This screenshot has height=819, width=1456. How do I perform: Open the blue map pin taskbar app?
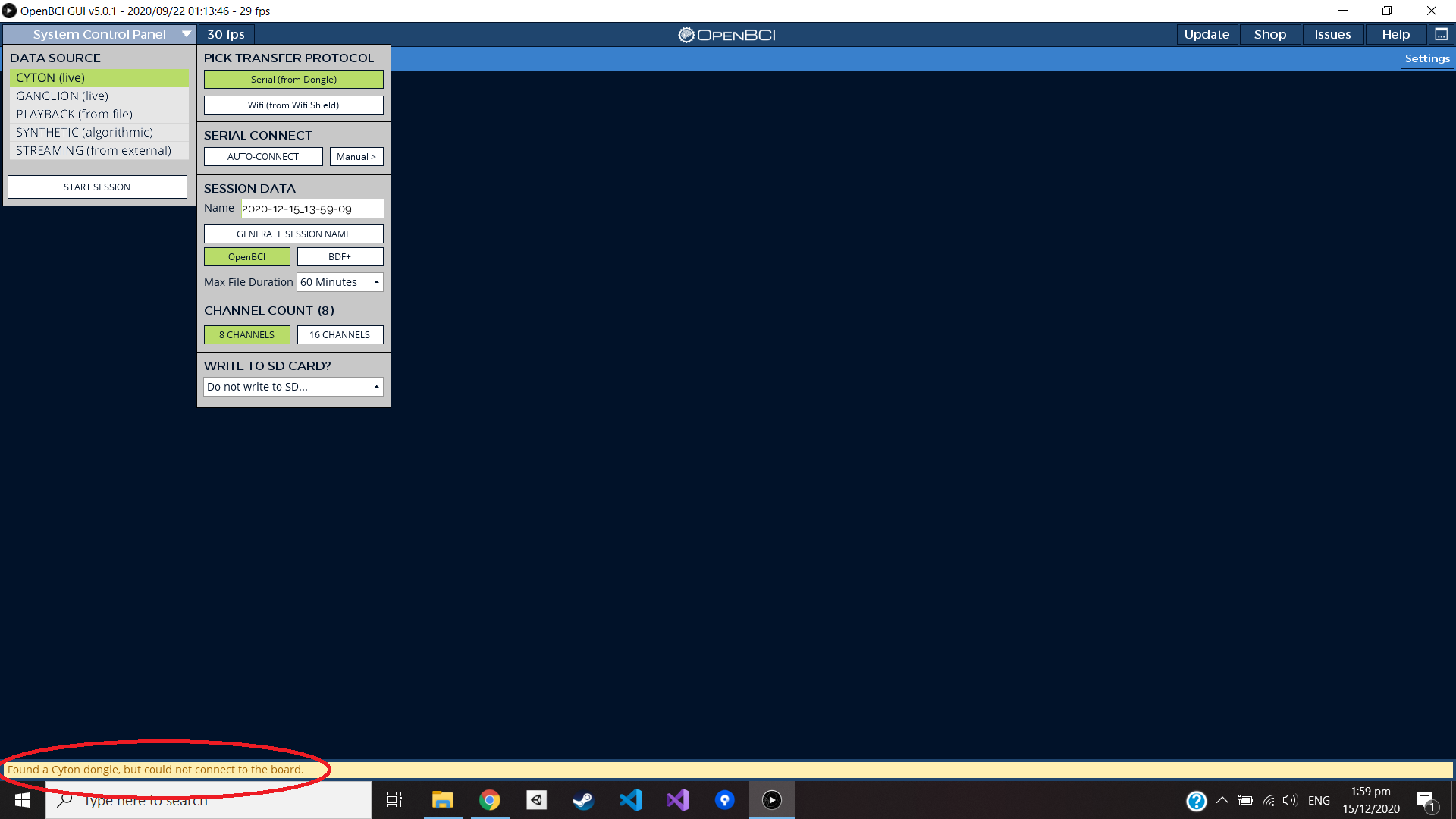725,800
